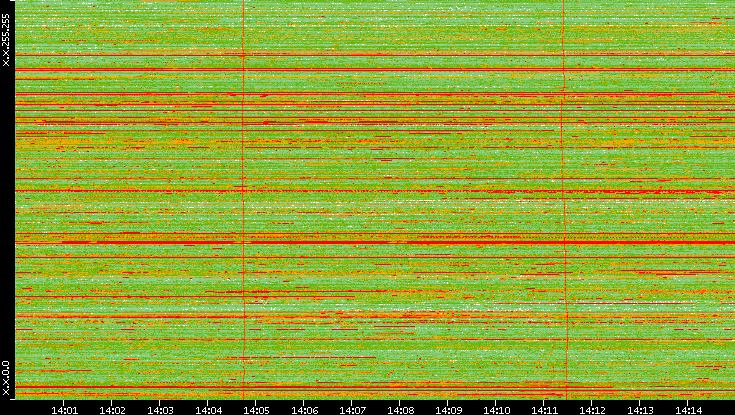Image resolution: width=735 pixels, height=415 pixels.
Task: Select the 14:09 time axis label
Action: (448, 409)
